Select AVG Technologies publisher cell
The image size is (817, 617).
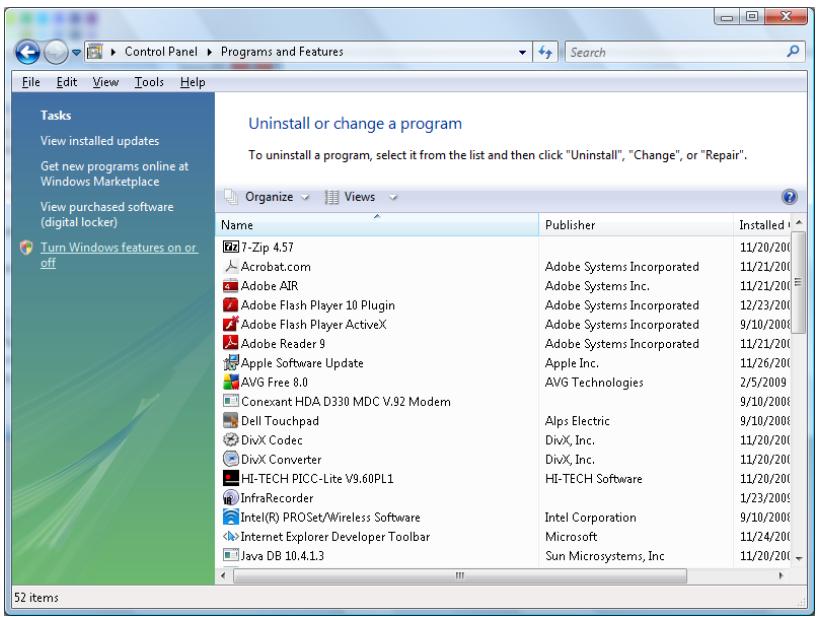(x=594, y=382)
